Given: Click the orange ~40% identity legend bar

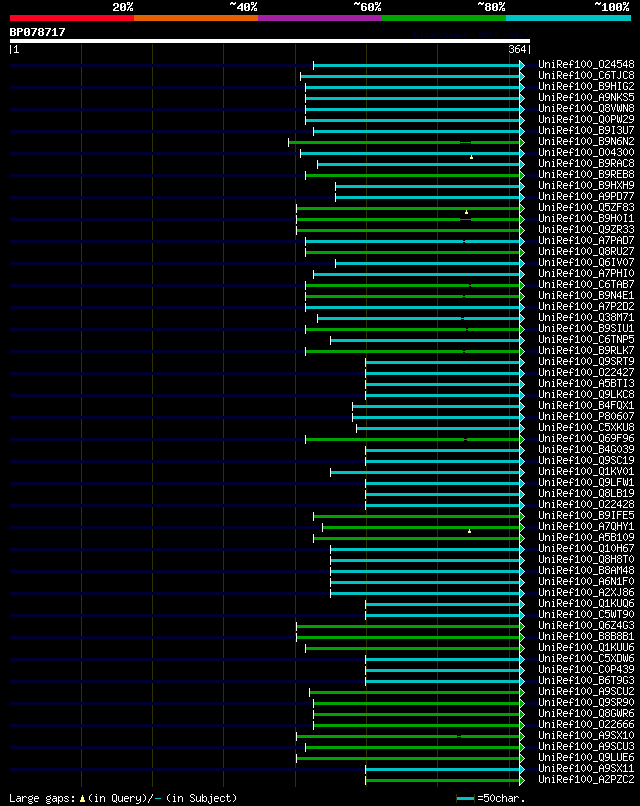Looking at the screenshot, I should pyautogui.click(x=196, y=18).
